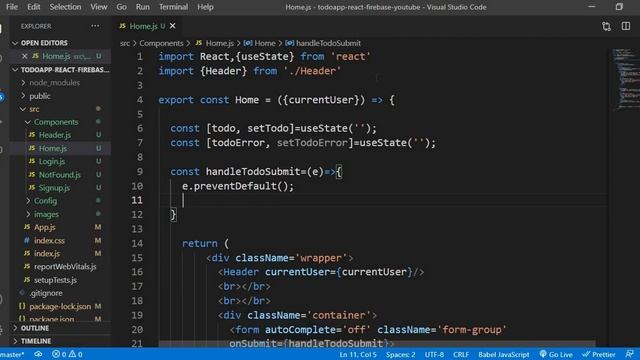Open Login.js in the file tree
Screen dimensions: 640x360
(52, 162)
